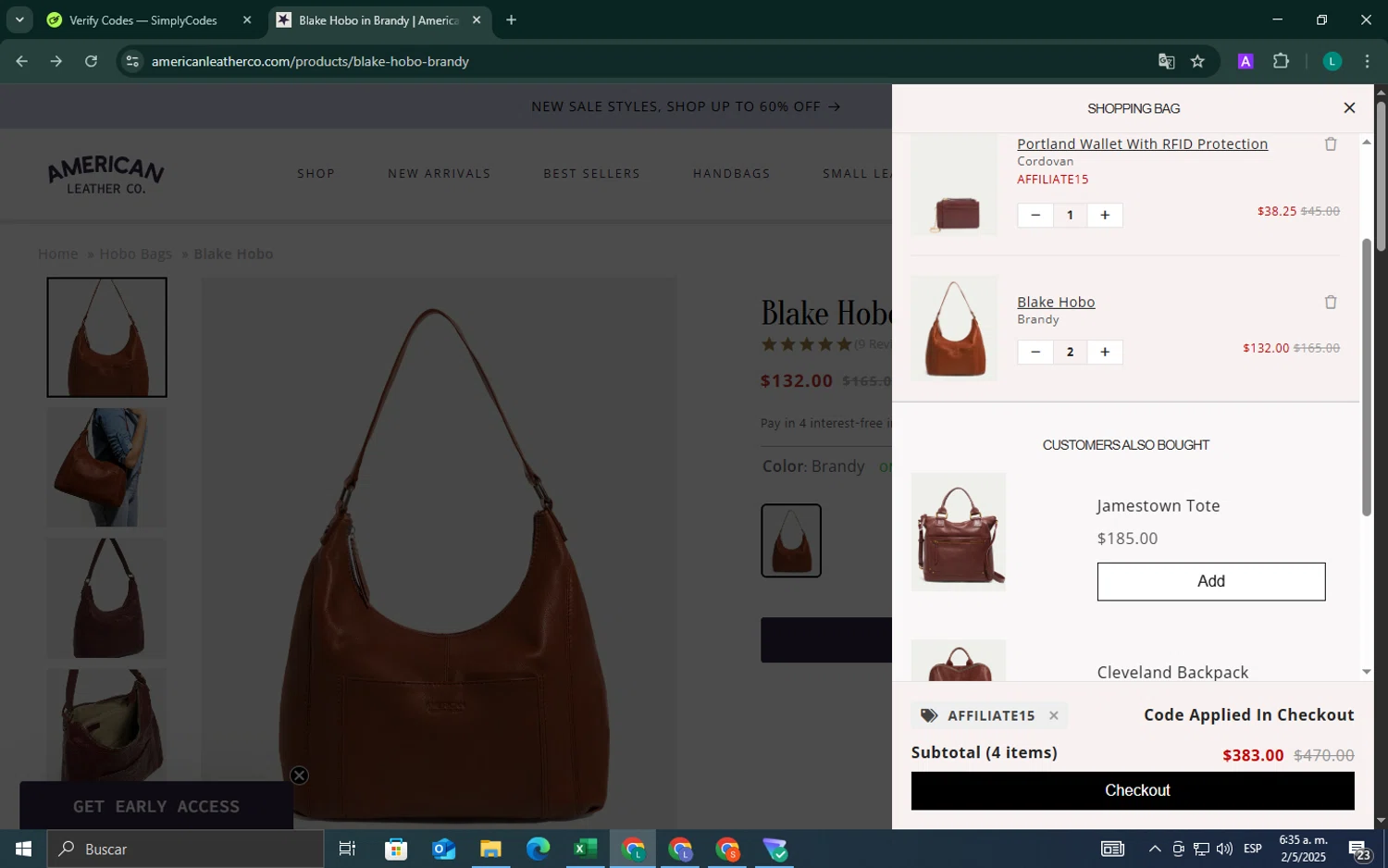
Task: Open NEW ARRIVALS menu
Action: click(440, 174)
